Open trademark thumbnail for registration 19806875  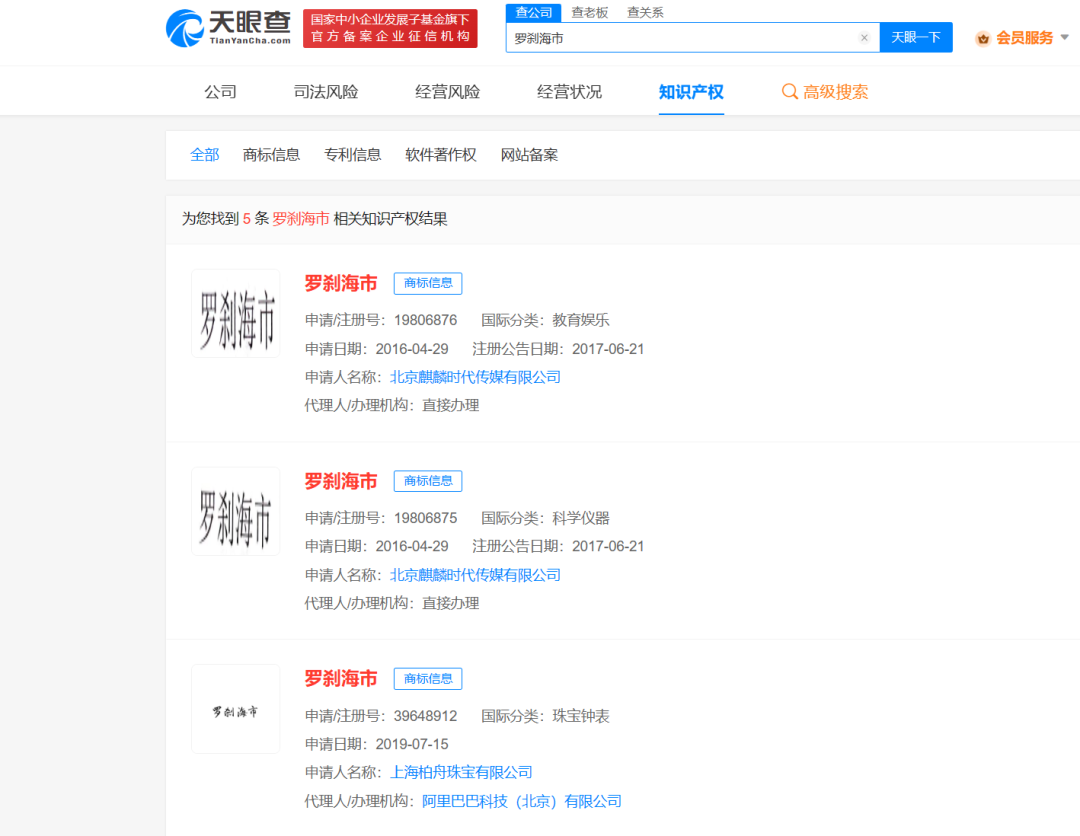click(236, 511)
